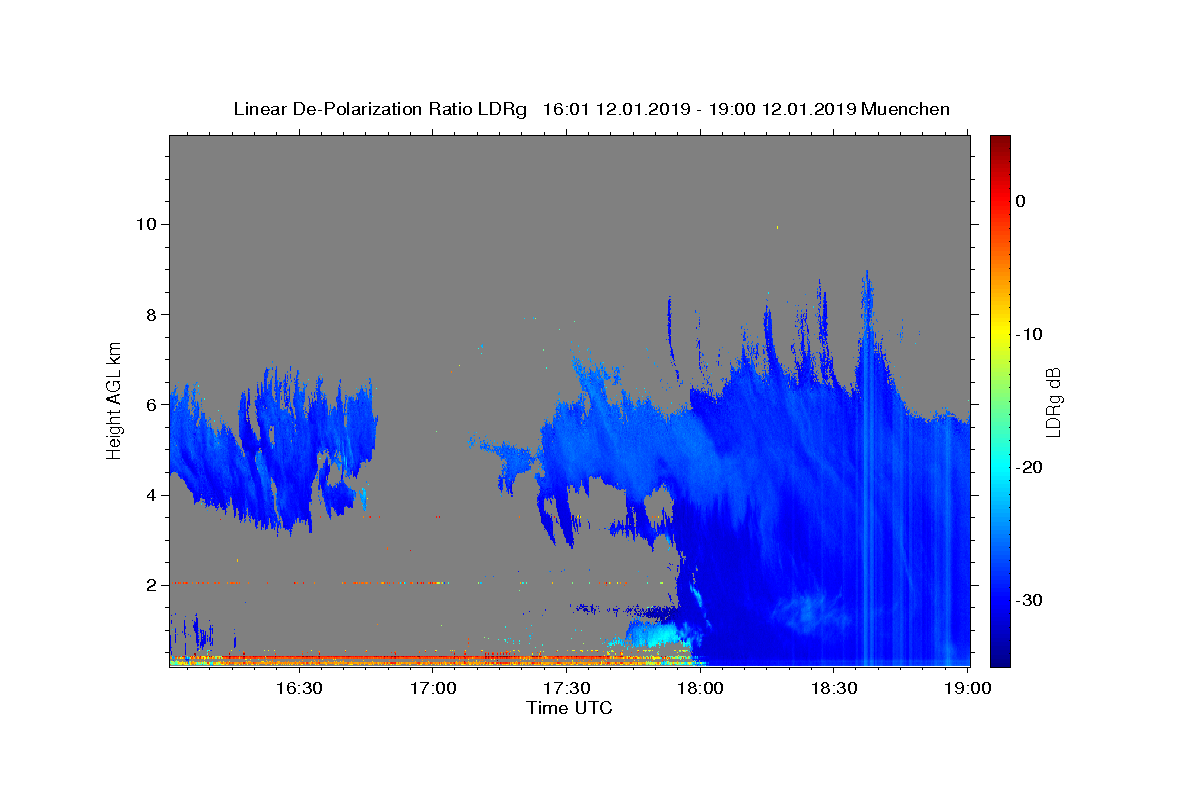Click the height axis label 4
The image size is (1200, 800).
[x=152, y=495]
